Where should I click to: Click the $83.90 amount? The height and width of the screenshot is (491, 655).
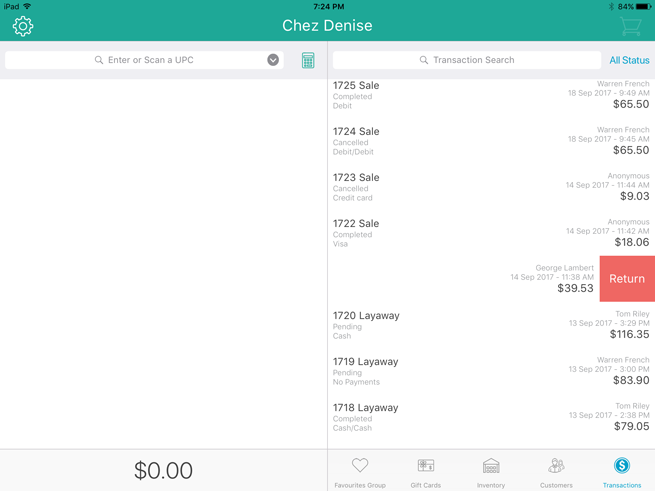[x=631, y=380]
